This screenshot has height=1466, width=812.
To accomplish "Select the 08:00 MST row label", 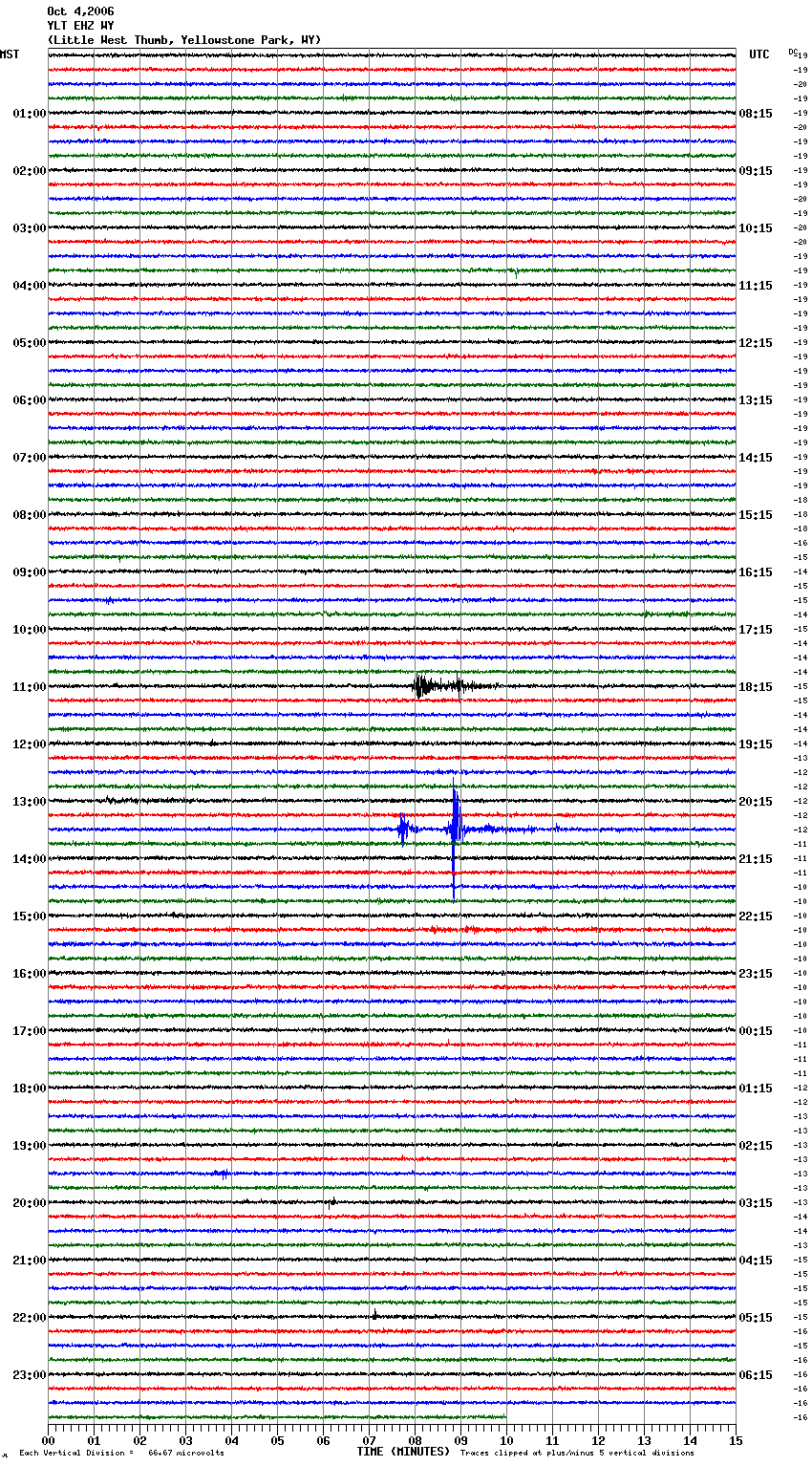I will pyautogui.click(x=29, y=515).
